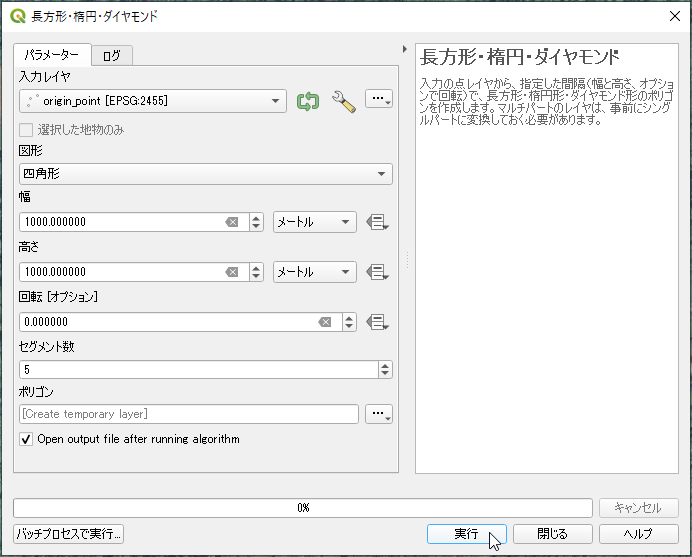This screenshot has height=557, width=692.
Task: Open ヘルプ help button
Action: pos(639,534)
